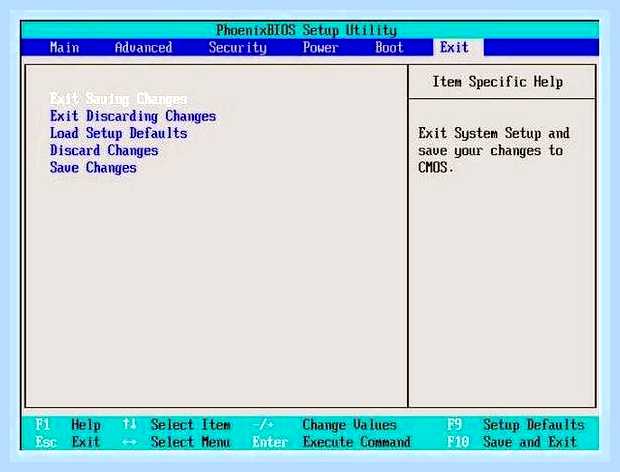Viewport: 620px width, 472px height.
Task: Switch to the Main menu tab
Action: 64,47
